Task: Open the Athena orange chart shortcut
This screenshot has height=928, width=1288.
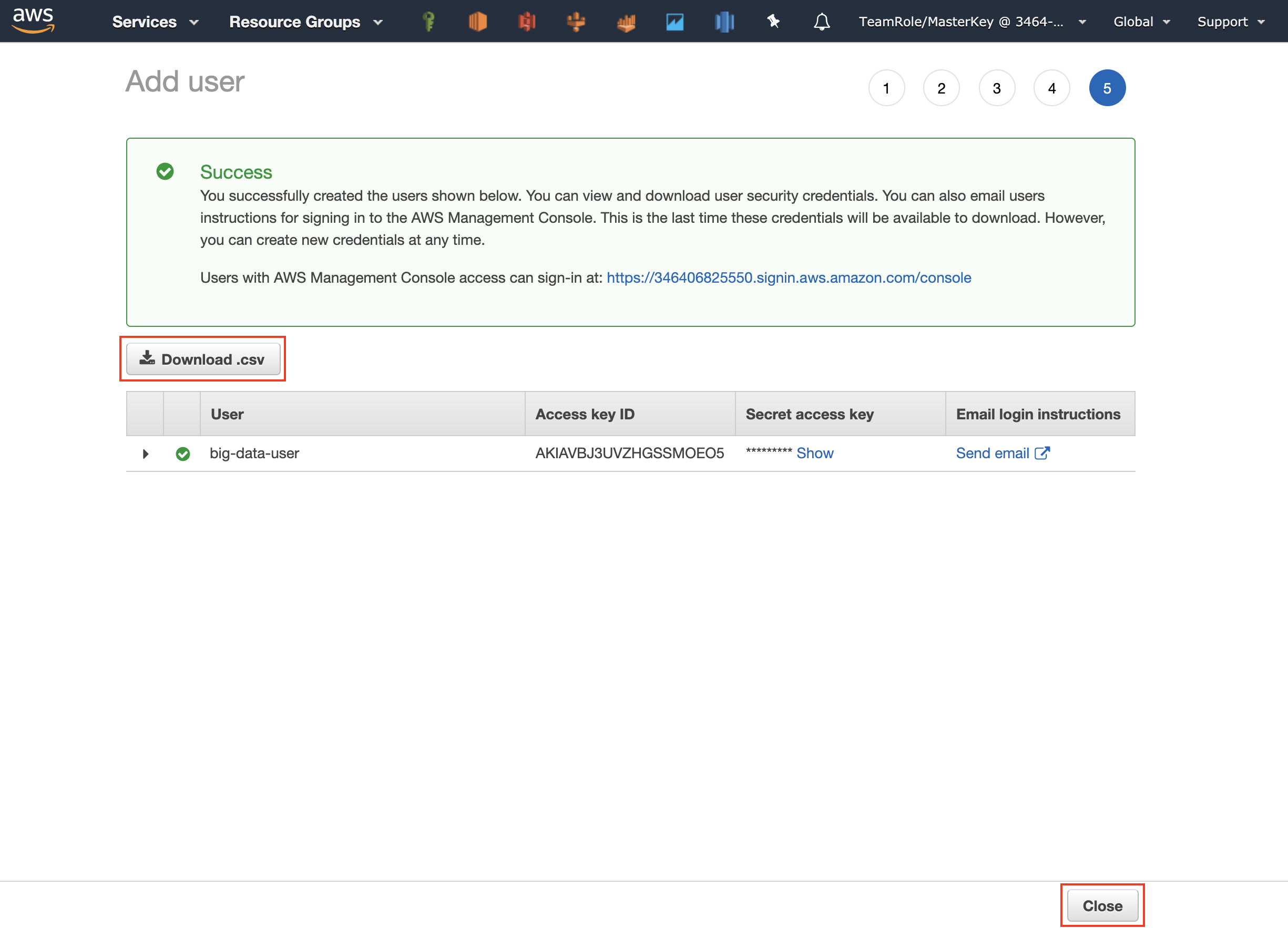Action: pyautogui.click(x=625, y=22)
